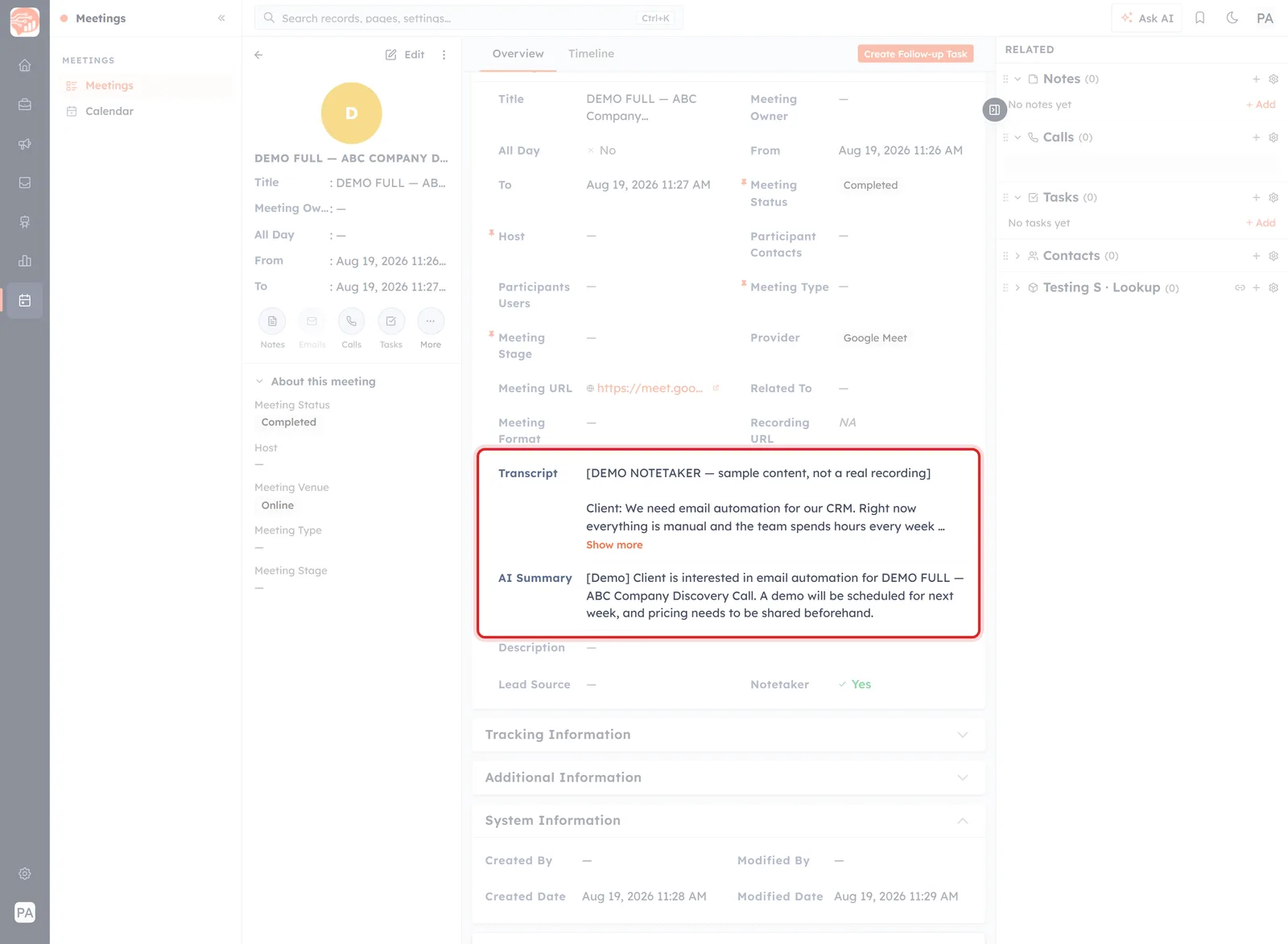1288x944 pixels.
Task: Click the app logo at top left
Action: coord(25,22)
